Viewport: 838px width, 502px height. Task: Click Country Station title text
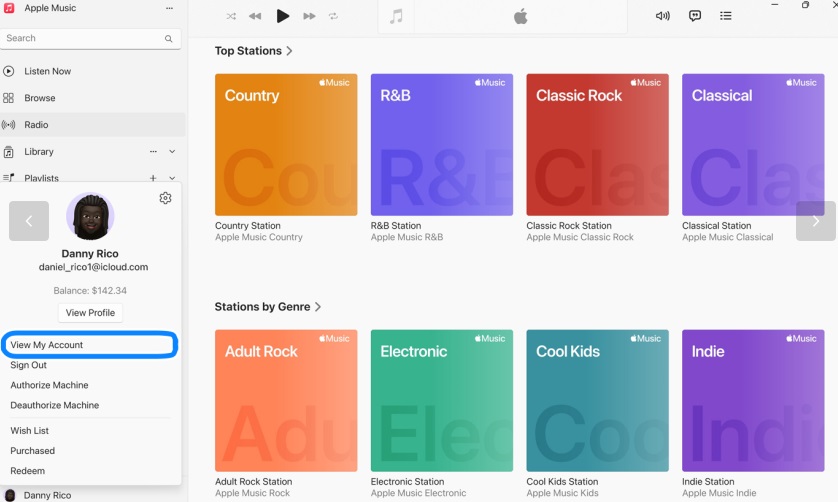[247, 226]
